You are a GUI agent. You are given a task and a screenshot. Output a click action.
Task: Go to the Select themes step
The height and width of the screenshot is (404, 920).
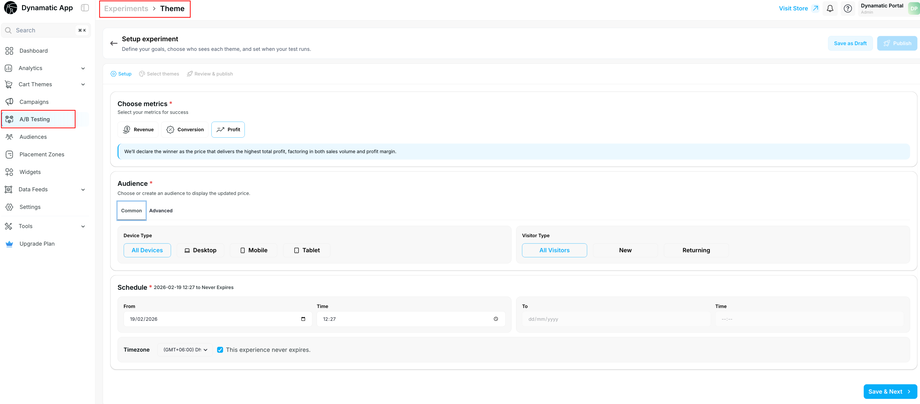coord(159,74)
